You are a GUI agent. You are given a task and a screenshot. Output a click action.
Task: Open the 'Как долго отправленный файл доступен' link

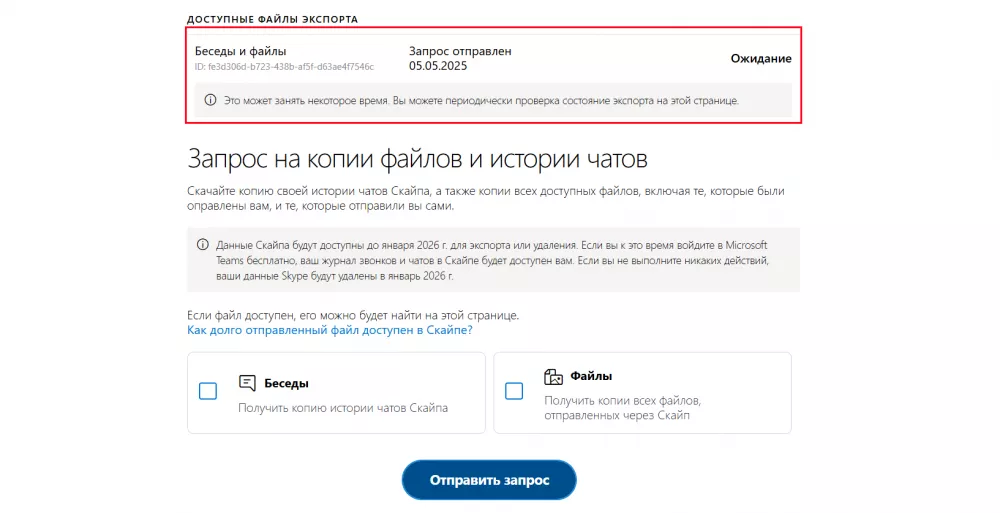coord(329,329)
